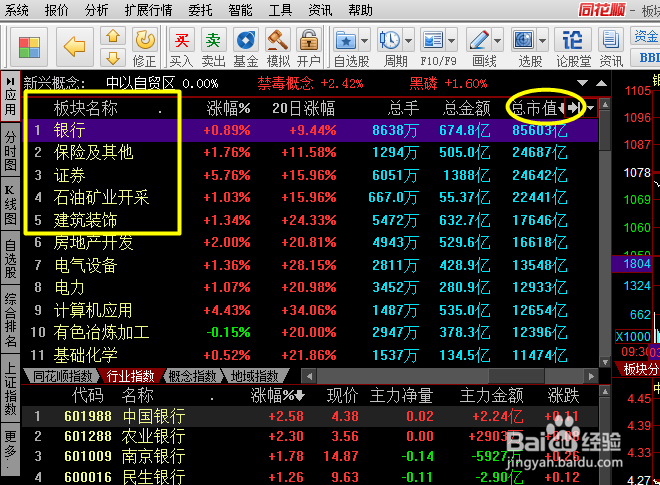
Task: Expand the F10/F9 dropdown arrow
Action: coord(452,41)
